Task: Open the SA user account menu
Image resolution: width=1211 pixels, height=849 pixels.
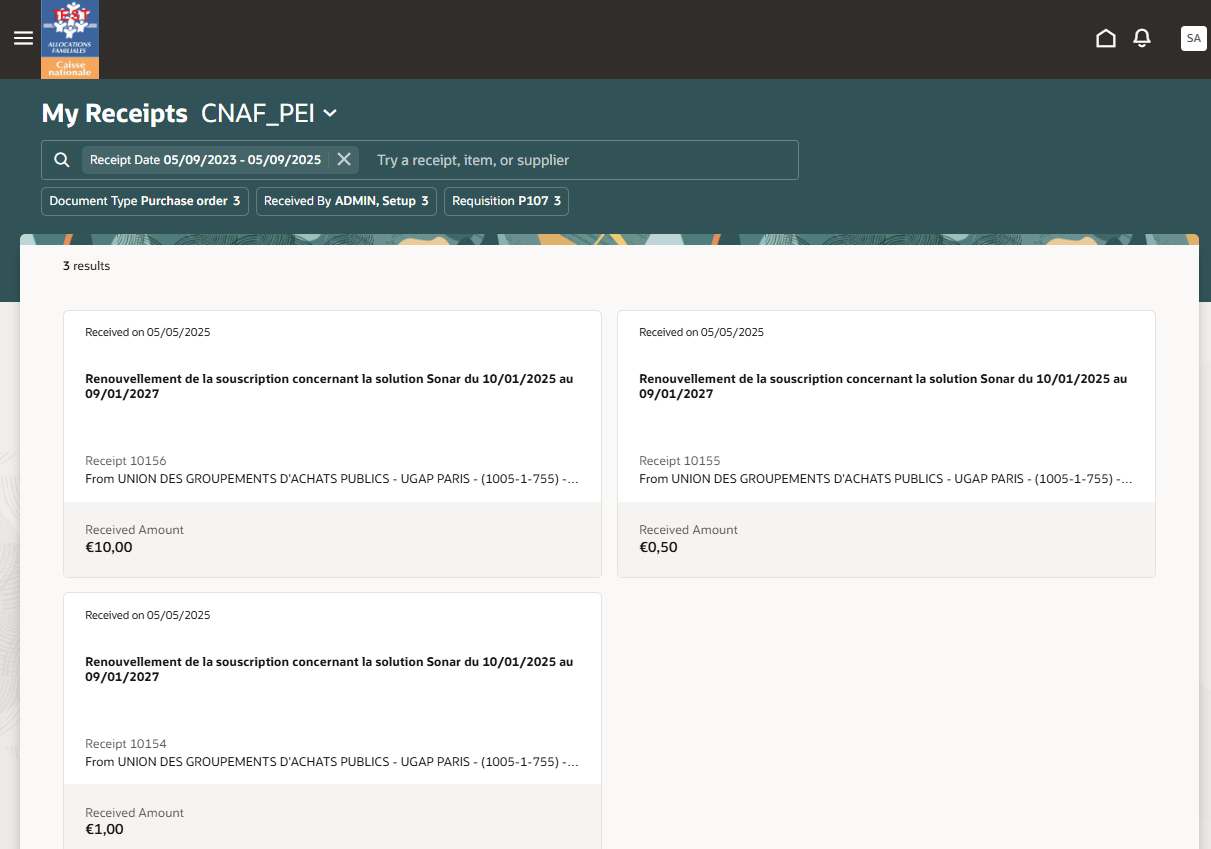Action: click(1193, 38)
